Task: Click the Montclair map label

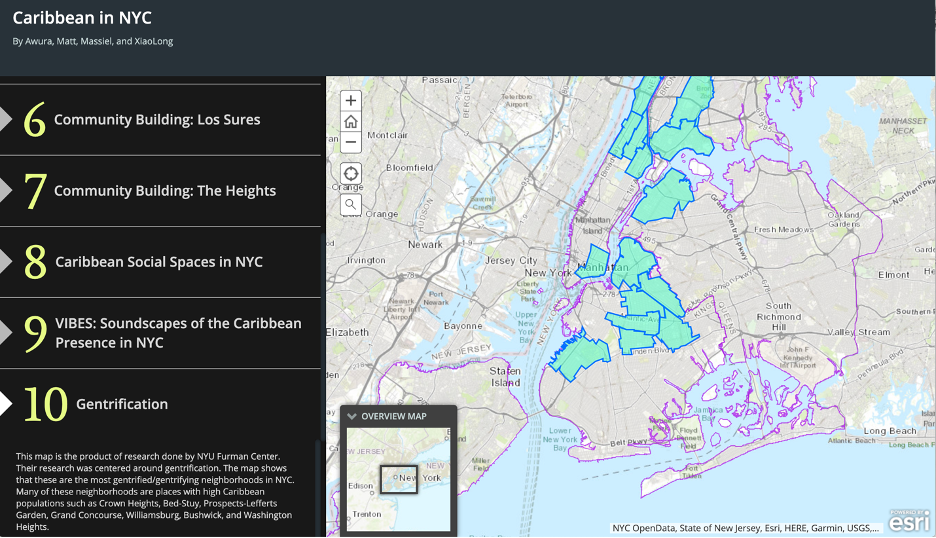Action: pyautogui.click(x=387, y=135)
